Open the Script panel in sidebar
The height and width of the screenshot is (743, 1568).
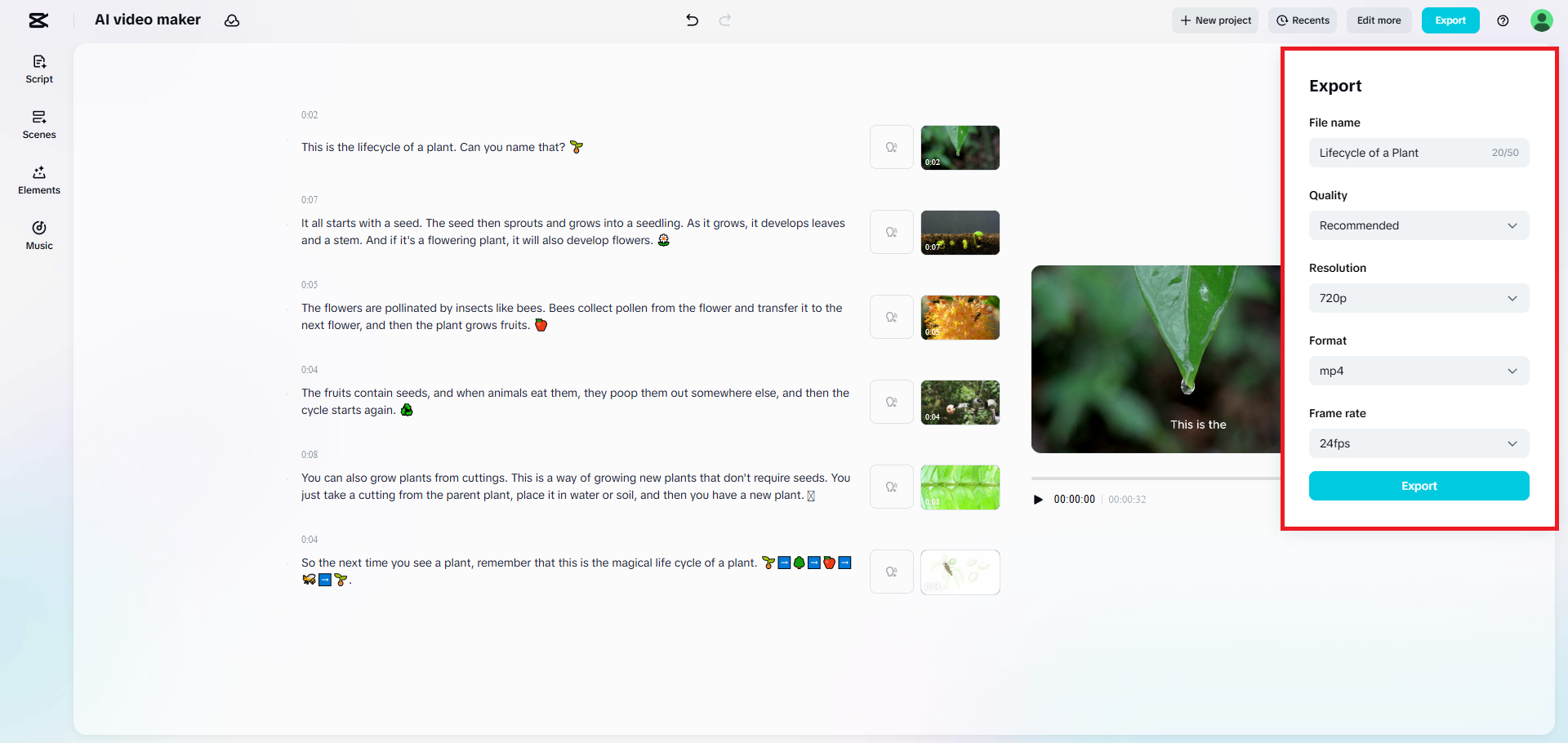click(x=39, y=69)
